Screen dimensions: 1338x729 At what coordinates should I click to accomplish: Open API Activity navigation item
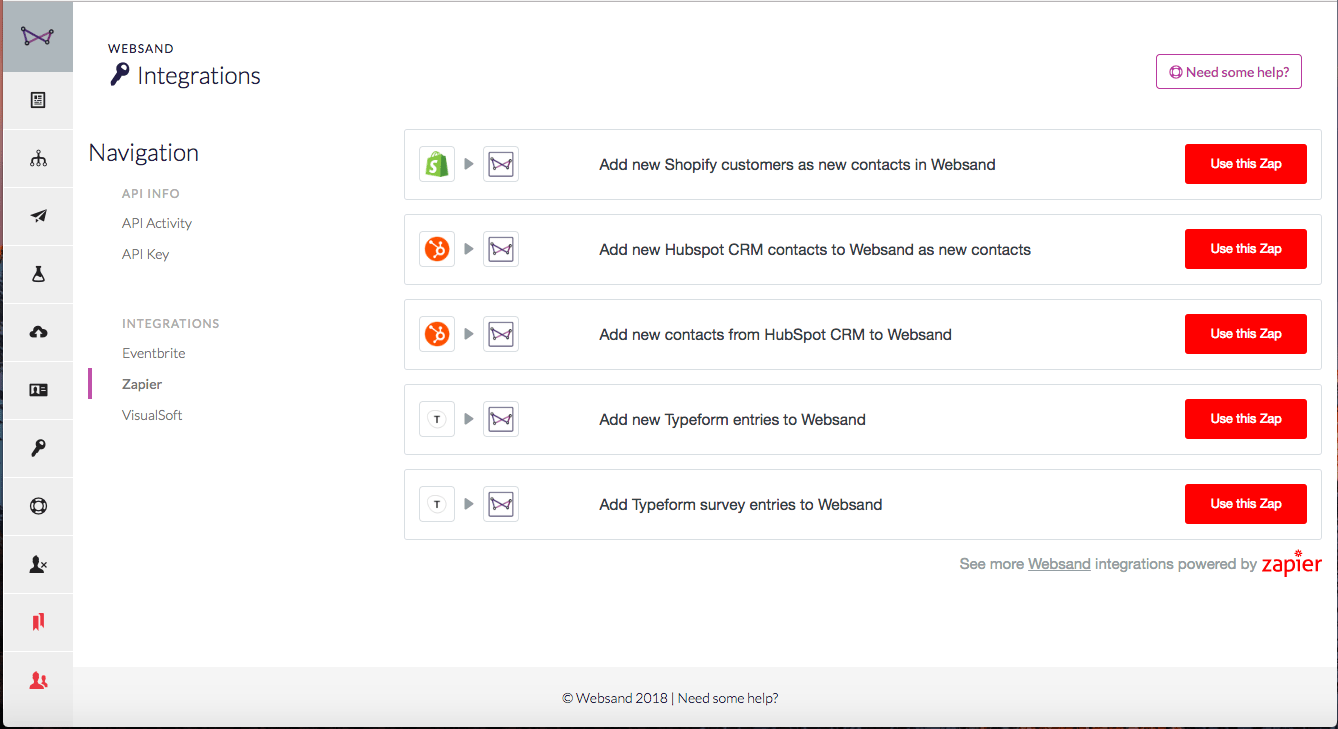coord(157,223)
